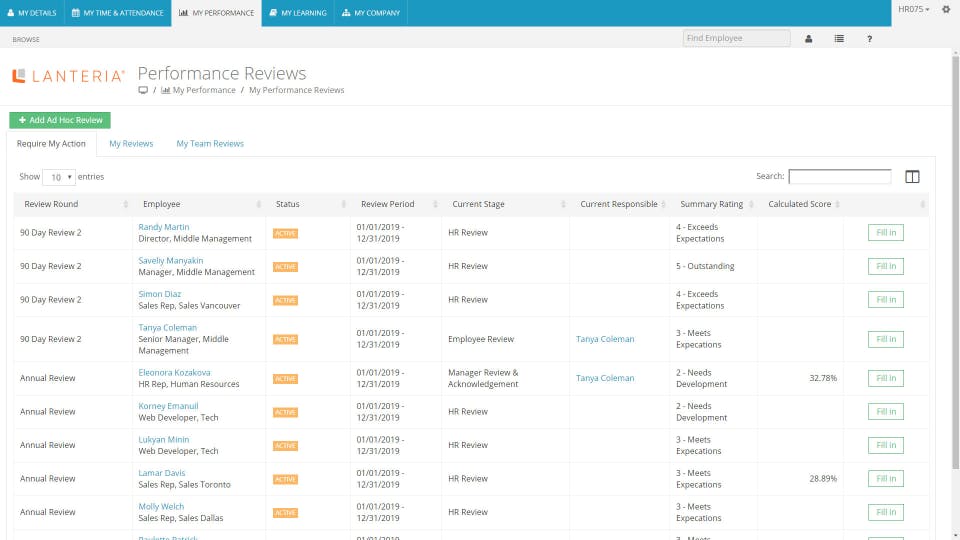Sort by Calculated Score column arrows
Screen dimensions: 960x540
point(838,204)
